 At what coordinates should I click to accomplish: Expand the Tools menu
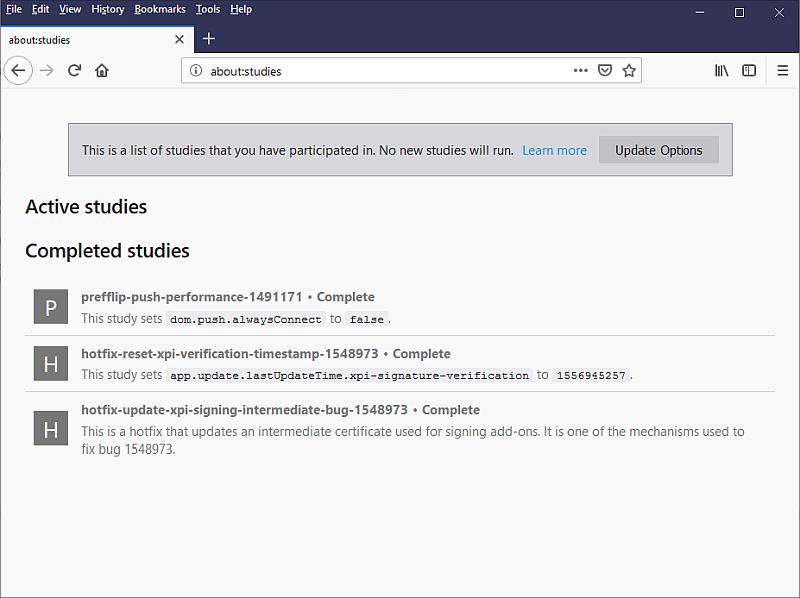(x=208, y=9)
